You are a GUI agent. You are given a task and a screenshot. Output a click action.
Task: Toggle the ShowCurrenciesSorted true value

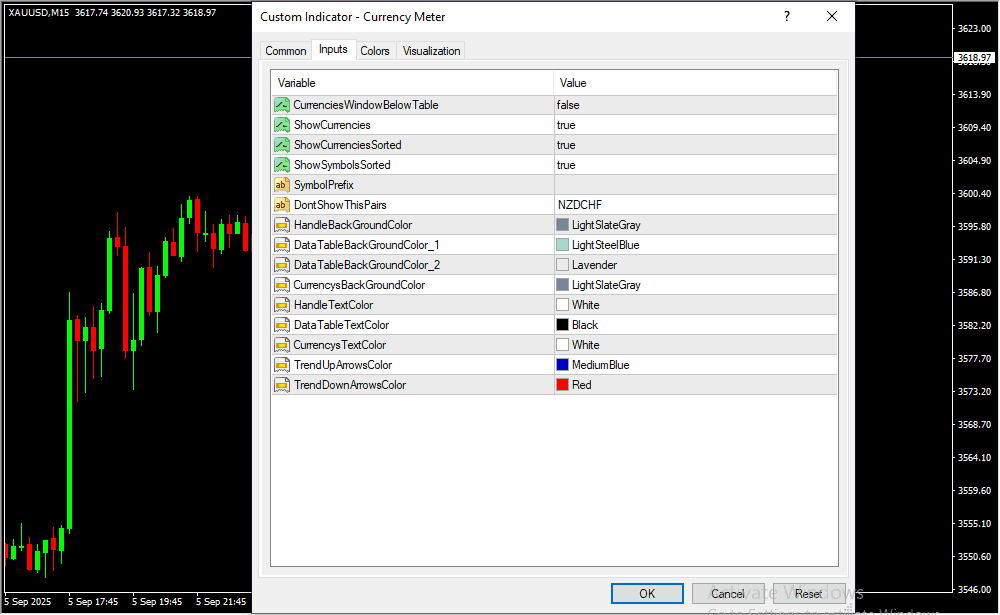[x=694, y=145]
